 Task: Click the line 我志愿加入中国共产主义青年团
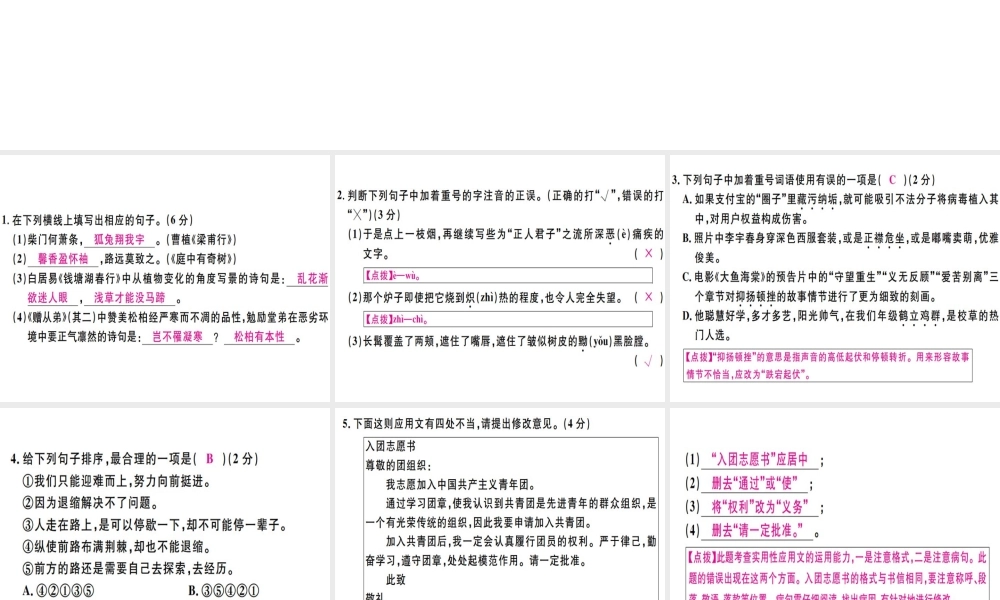pyautogui.click(x=461, y=485)
